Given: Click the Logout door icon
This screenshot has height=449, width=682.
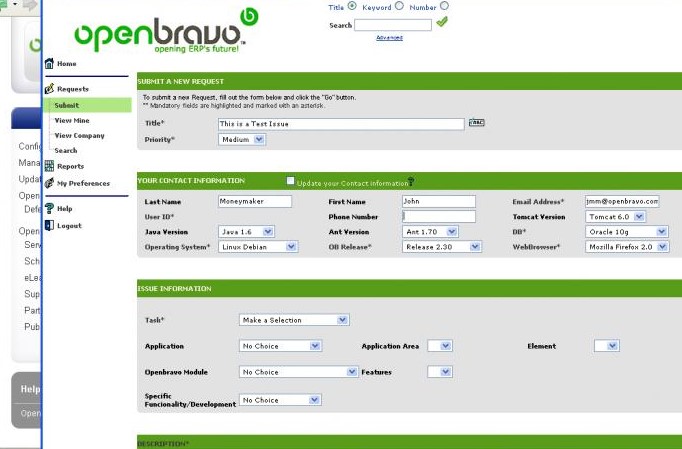Looking at the screenshot, I should click(x=49, y=225).
